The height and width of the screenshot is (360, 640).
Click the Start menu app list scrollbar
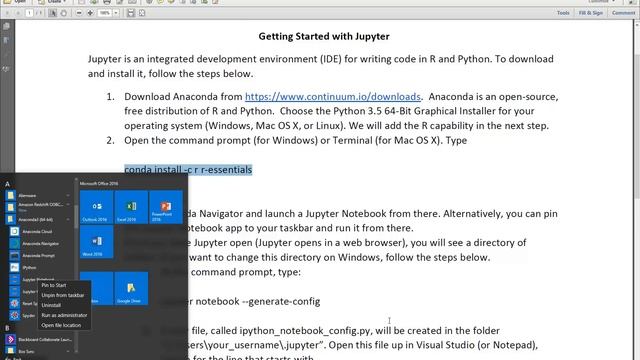pyautogui.click(x=76, y=216)
